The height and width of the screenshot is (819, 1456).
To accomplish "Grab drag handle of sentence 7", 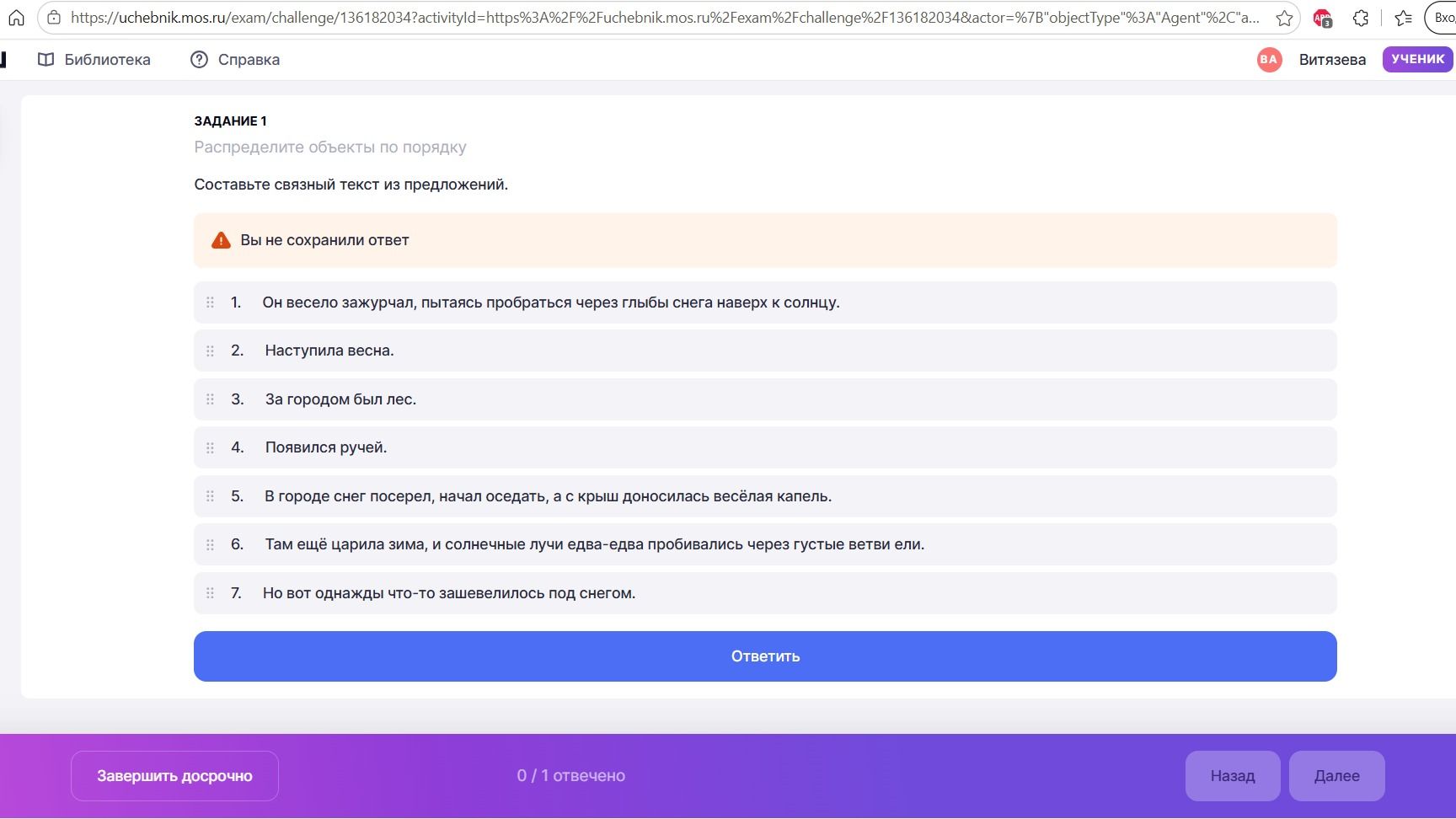I will tap(210, 593).
